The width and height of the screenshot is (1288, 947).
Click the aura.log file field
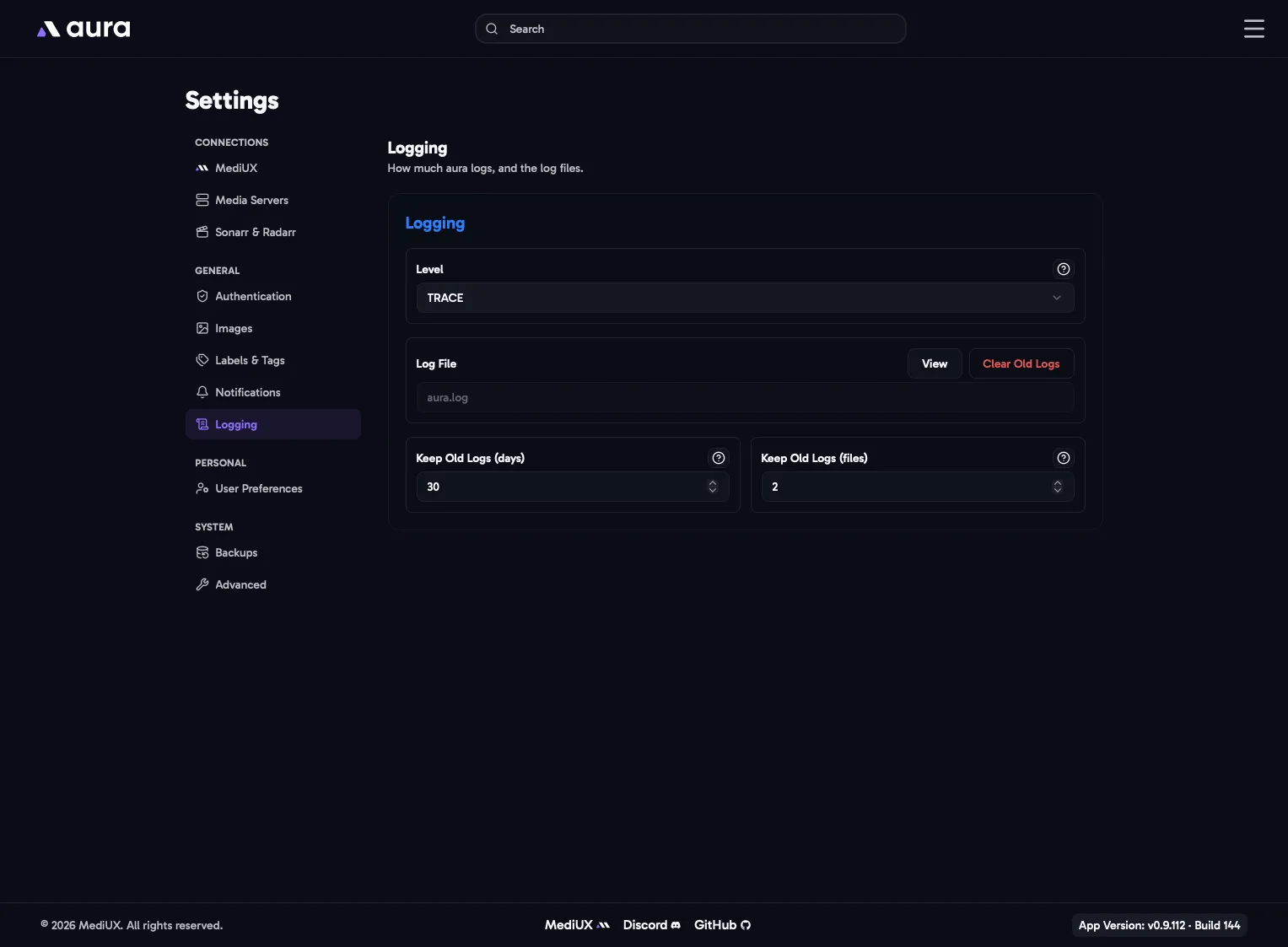tap(745, 397)
